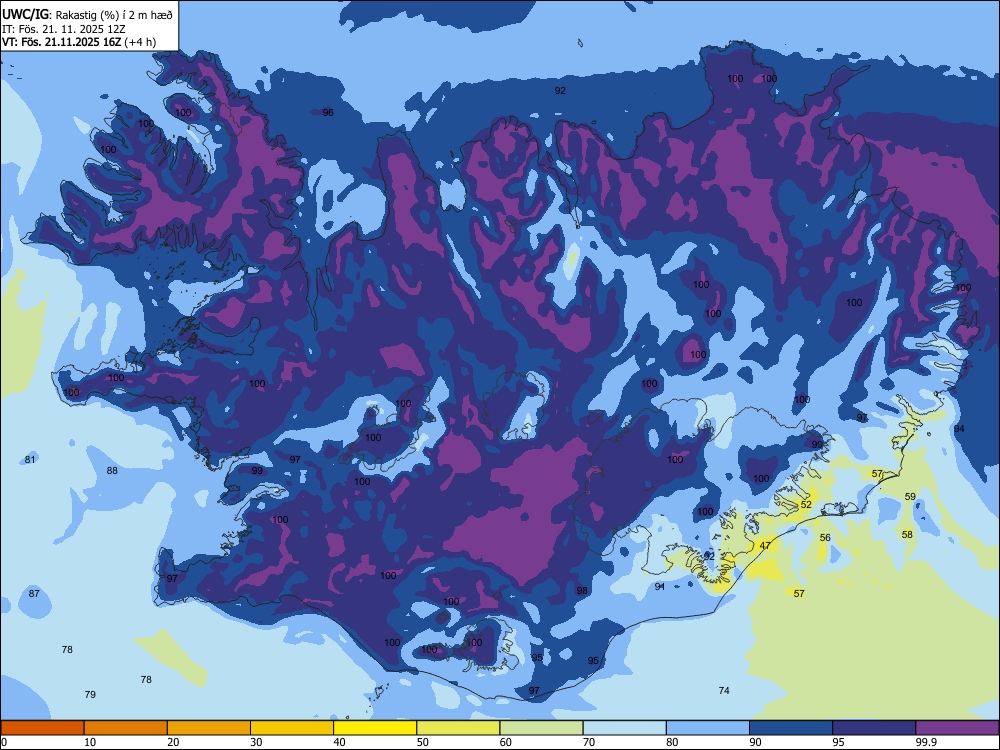Image resolution: width=1000 pixels, height=750 pixels.
Task: Click the dark indigo 95–99.9 legend swatch
Action: 874,728
